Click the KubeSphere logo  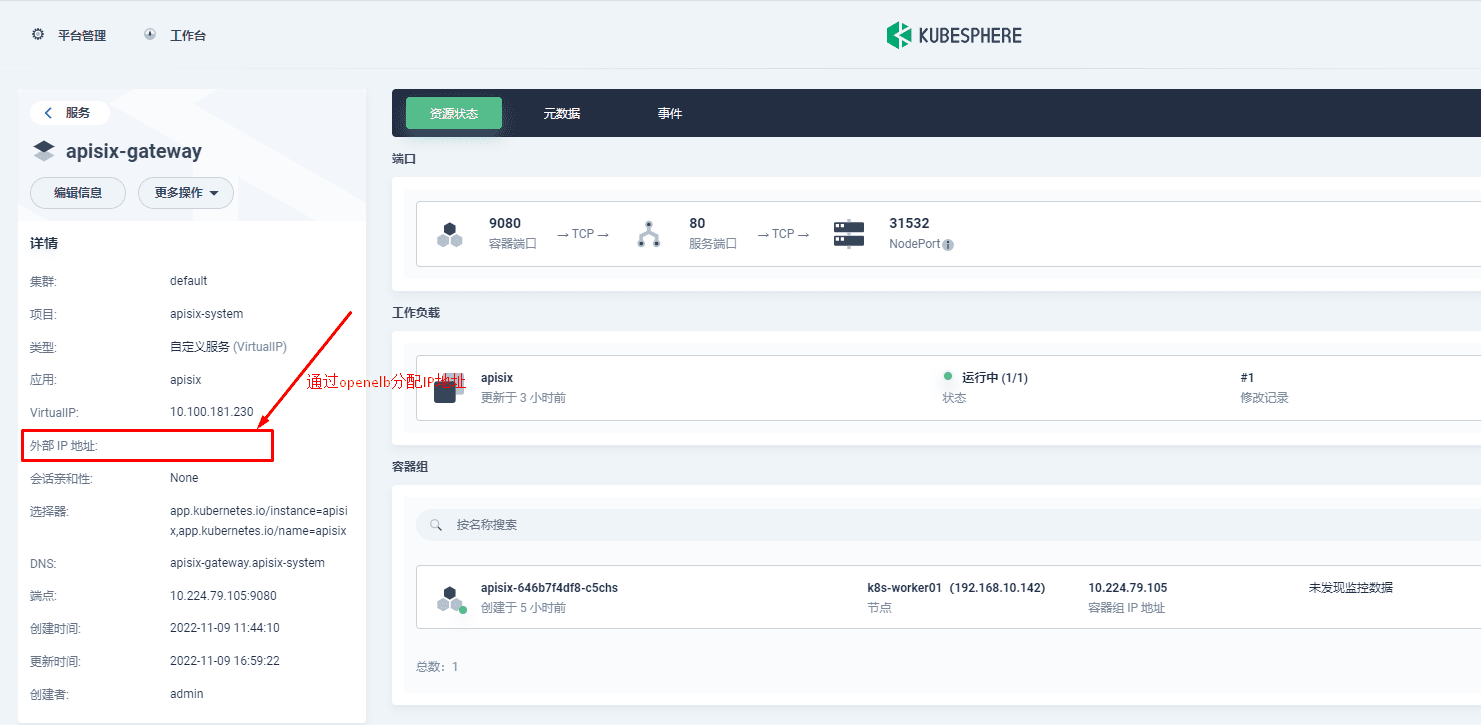[x=954, y=35]
